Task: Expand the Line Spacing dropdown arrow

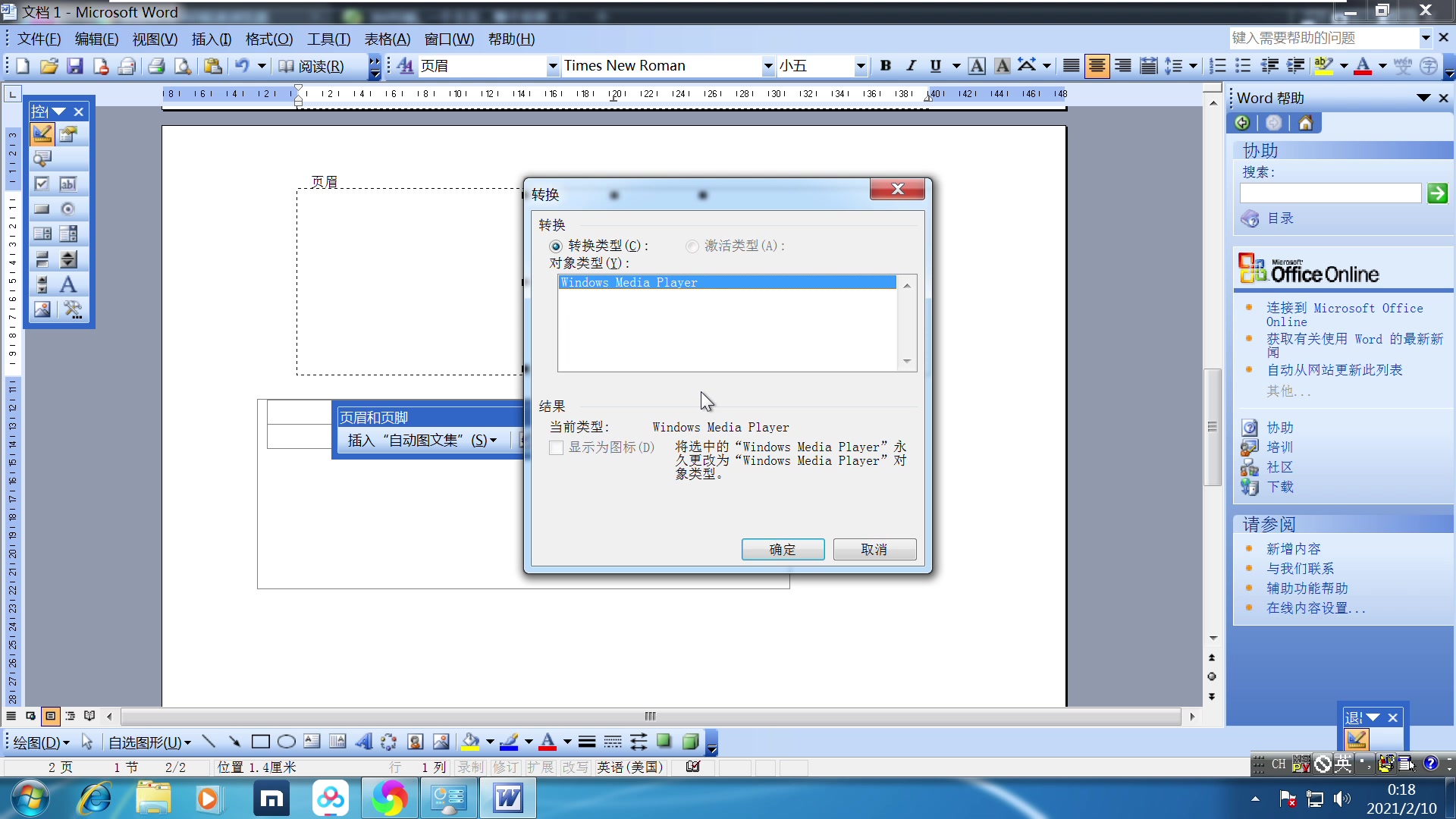Action: [x=1193, y=66]
